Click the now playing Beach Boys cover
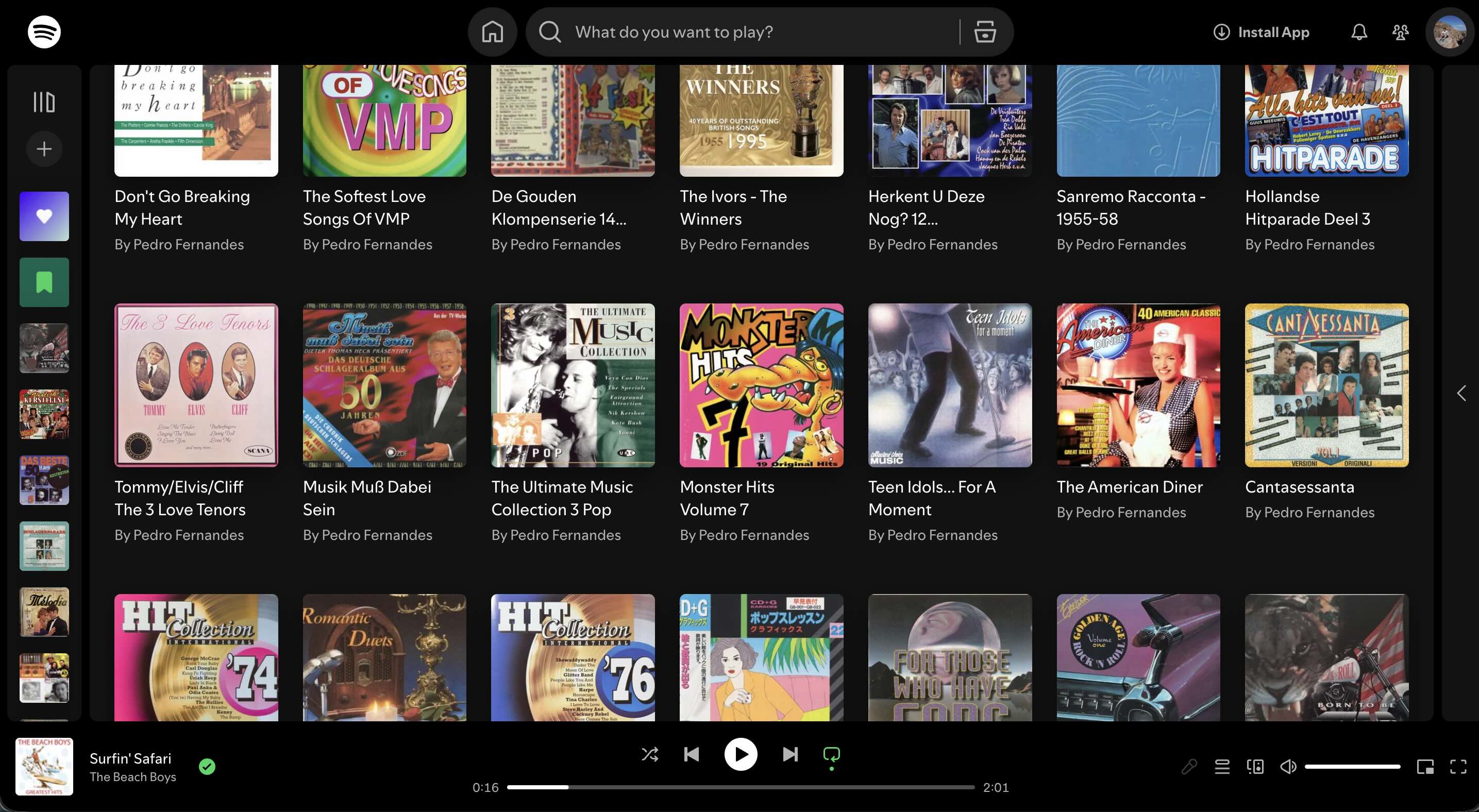Viewport: 1479px width, 812px height. pyautogui.click(x=44, y=767)
